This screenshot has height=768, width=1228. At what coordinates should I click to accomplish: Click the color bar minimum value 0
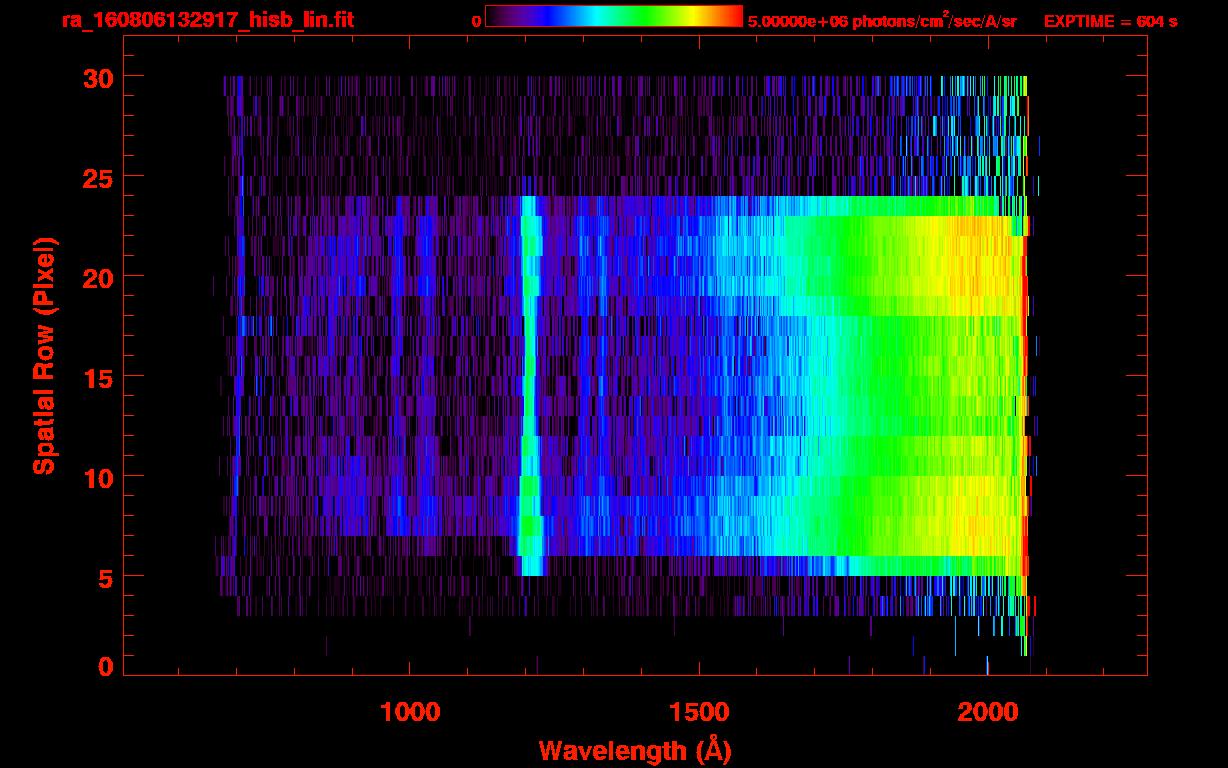(x=476, y=22)
